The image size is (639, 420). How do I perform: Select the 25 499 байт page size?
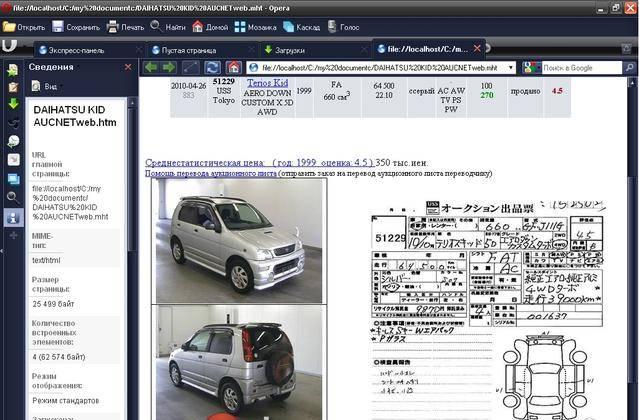tap(53, 304)
